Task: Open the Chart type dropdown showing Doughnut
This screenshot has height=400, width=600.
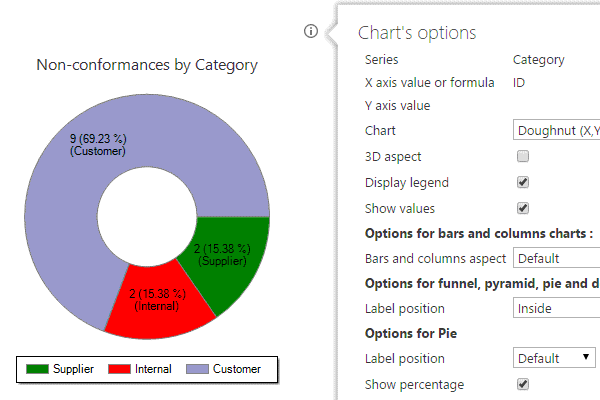Action: (556, 131)
